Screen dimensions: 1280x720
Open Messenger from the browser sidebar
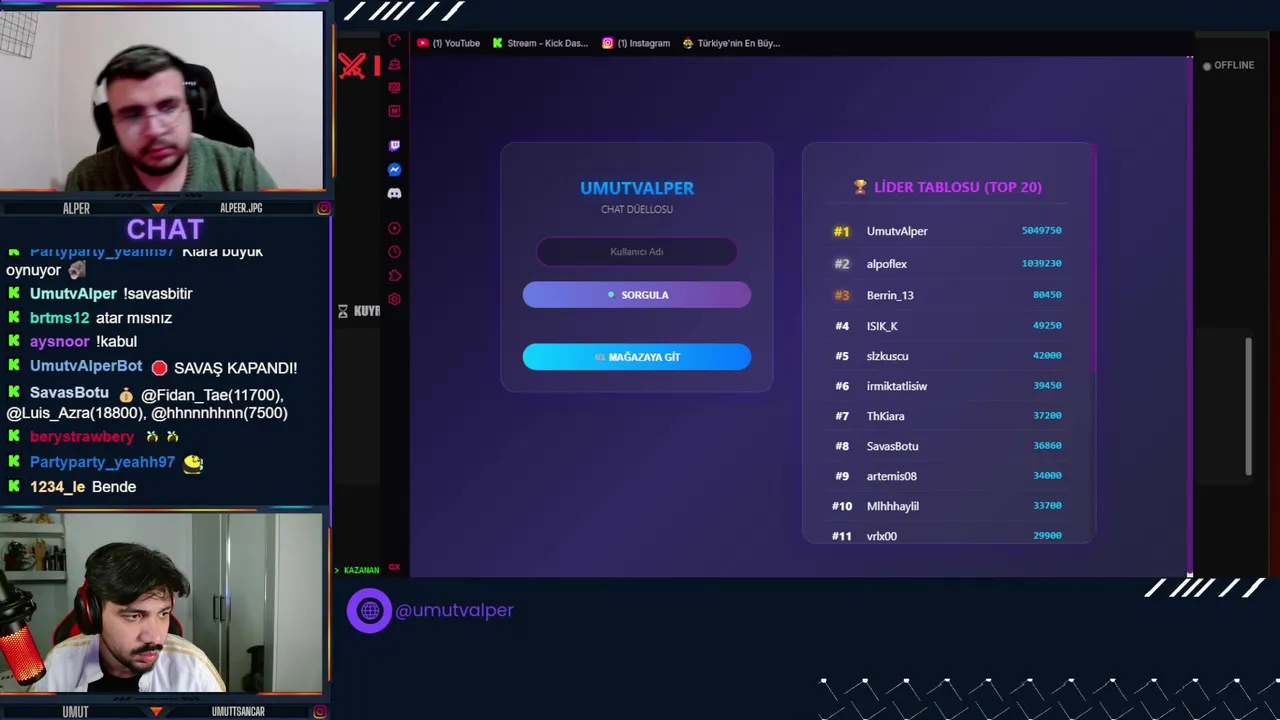(394, 170)
